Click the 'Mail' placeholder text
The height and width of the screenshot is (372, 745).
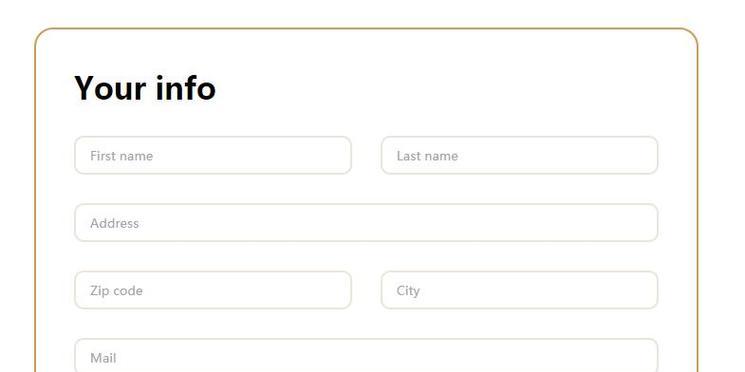(x=103, y=358)
